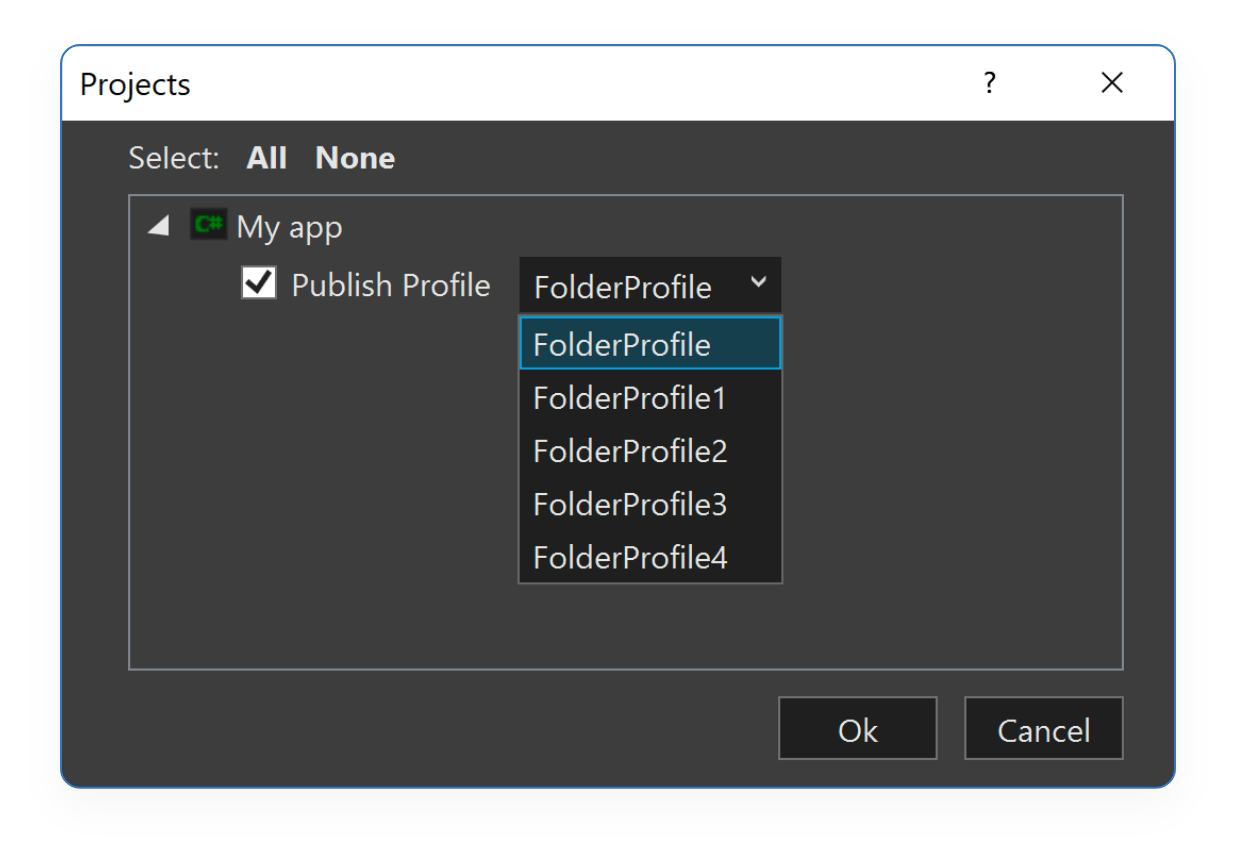1236x865 pixels.
Task: Choose FolderProfile4 at the list bottom
Action: tap(627, 557)
